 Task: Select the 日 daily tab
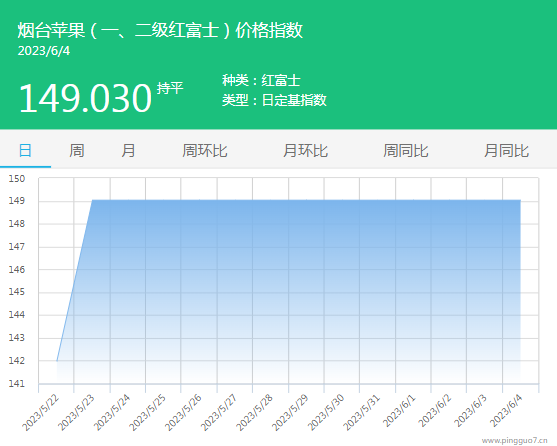point(25,151)
